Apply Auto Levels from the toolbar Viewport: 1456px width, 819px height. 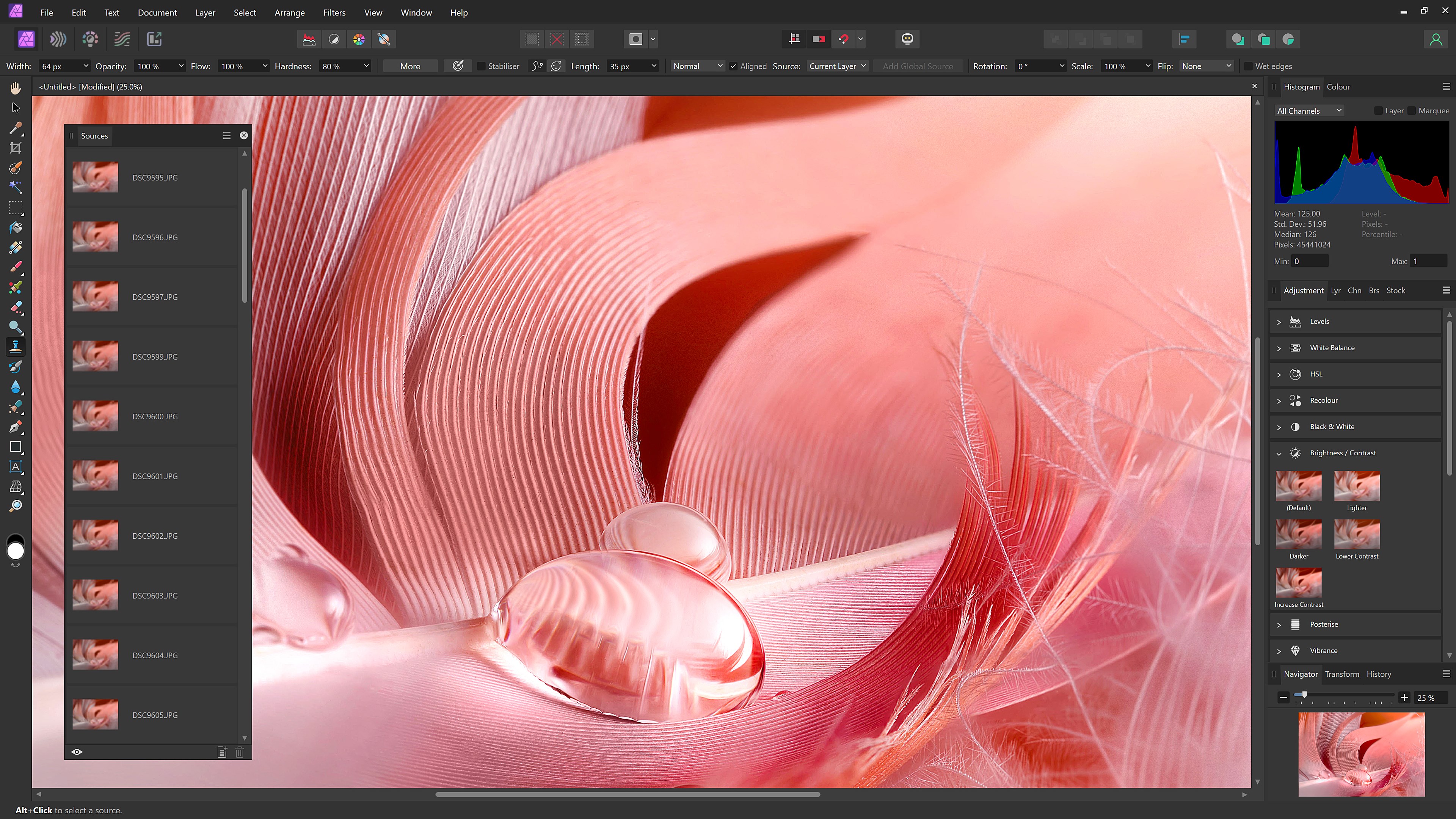309,39
